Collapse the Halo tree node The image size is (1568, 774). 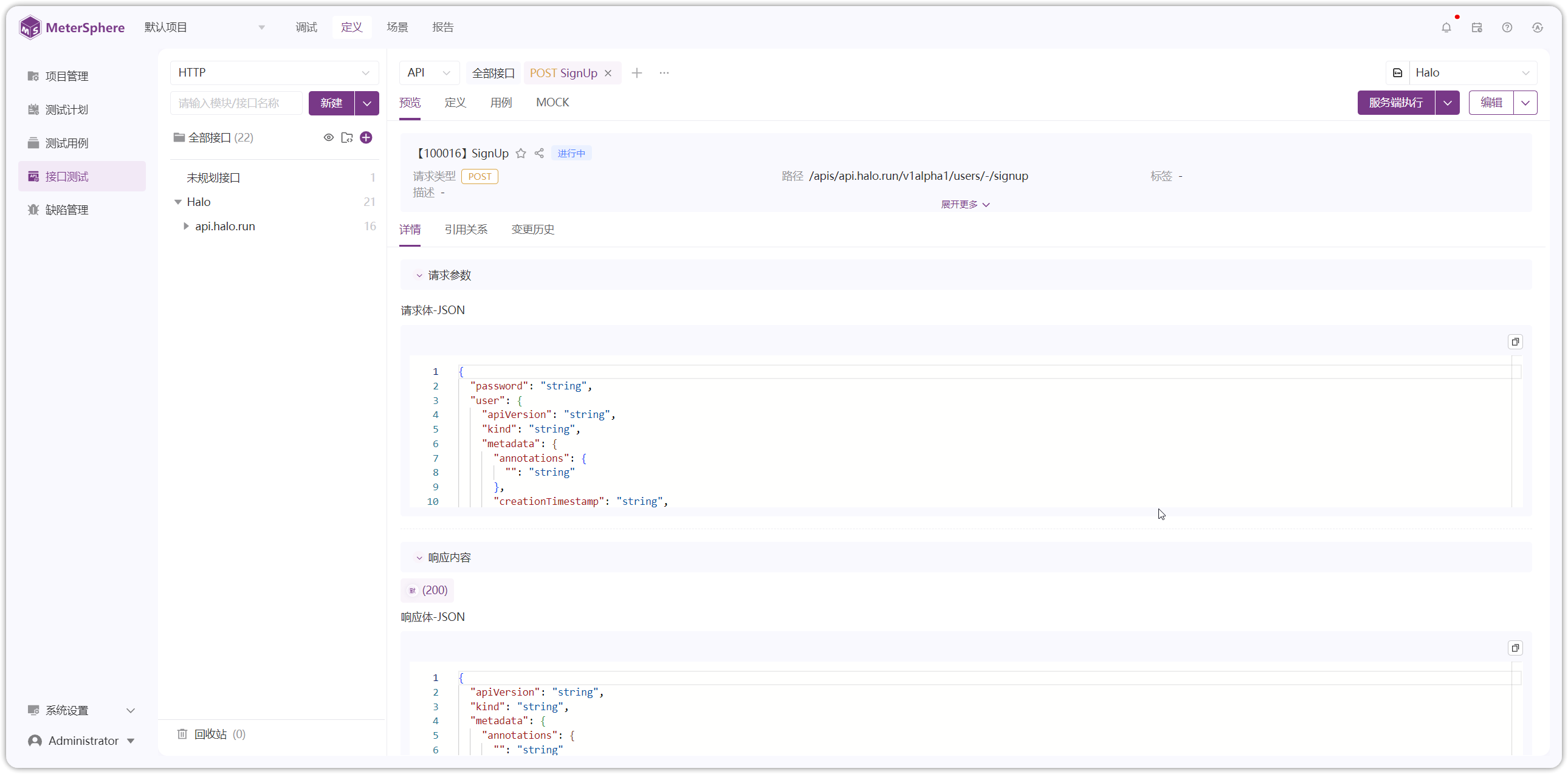pos(177,202)
